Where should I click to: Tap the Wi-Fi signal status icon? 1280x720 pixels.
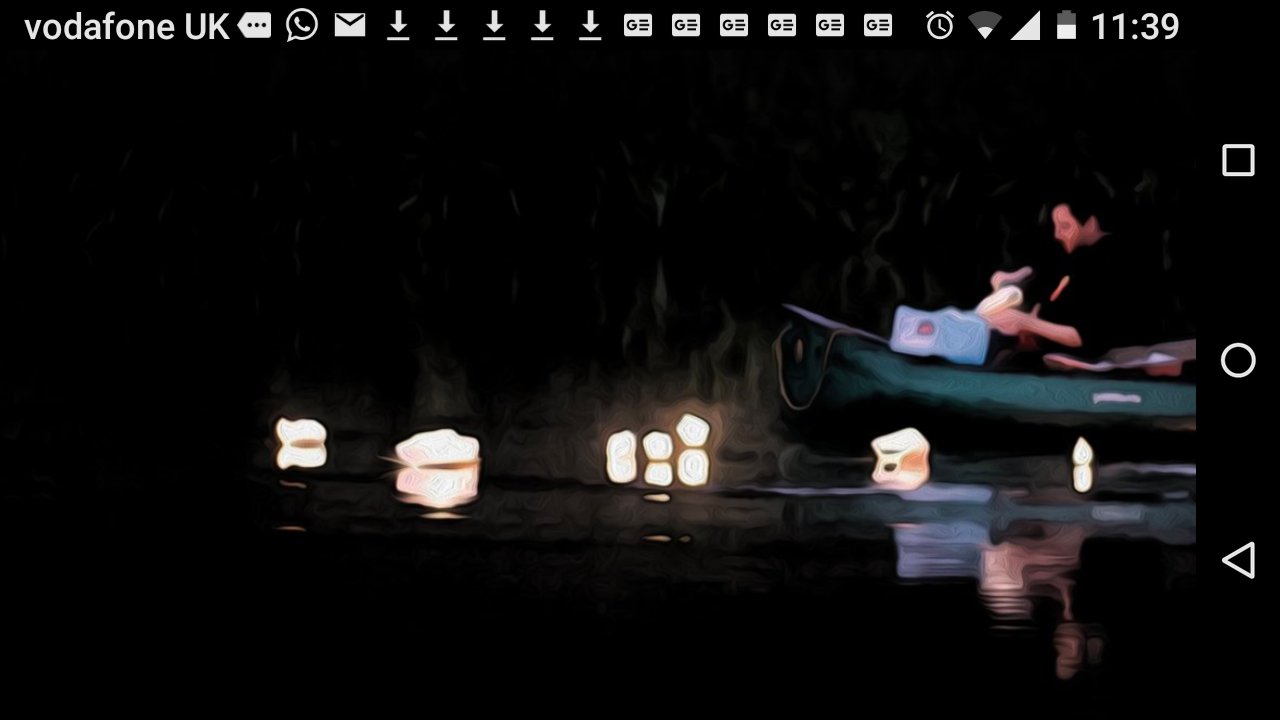click(985, 26)
